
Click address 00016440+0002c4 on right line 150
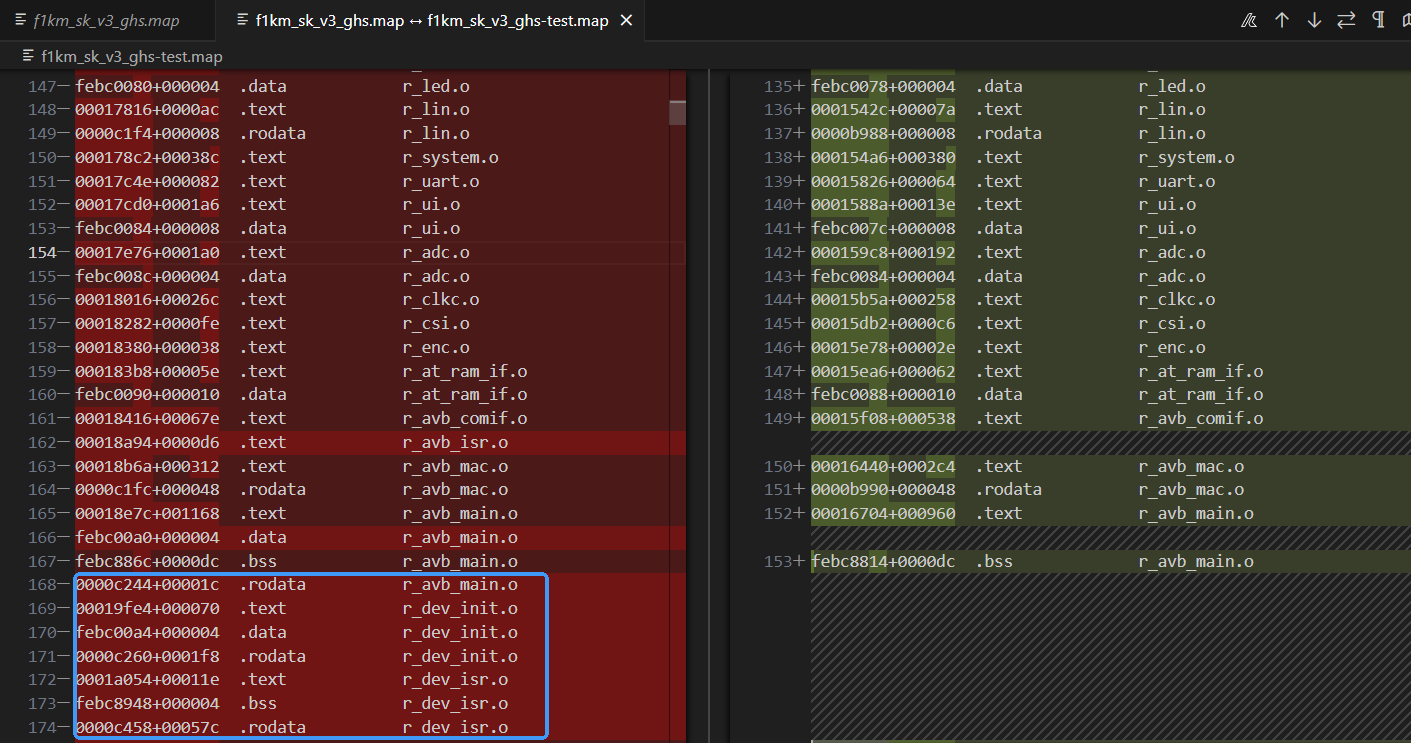pos(883,466)
